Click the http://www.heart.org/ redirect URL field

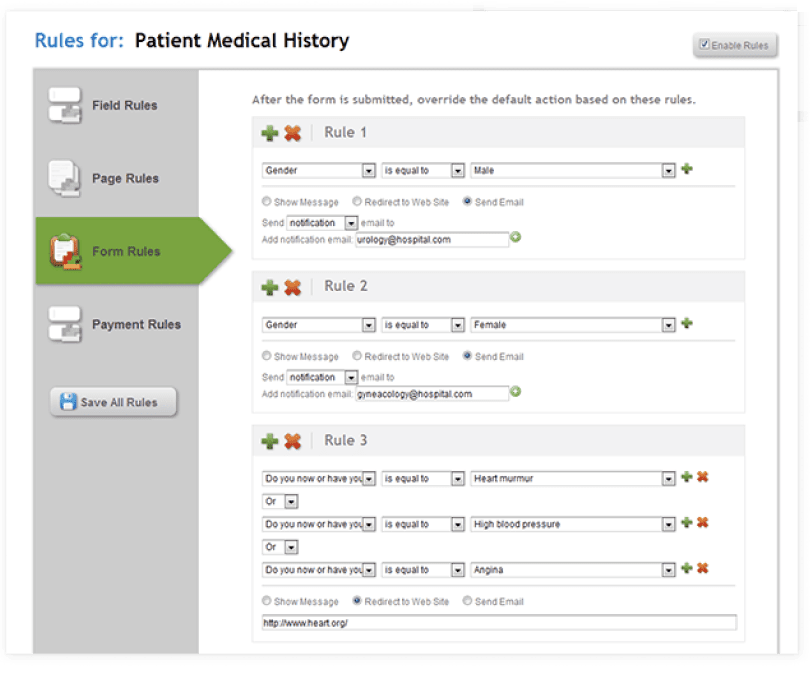(x=500, y=623)
